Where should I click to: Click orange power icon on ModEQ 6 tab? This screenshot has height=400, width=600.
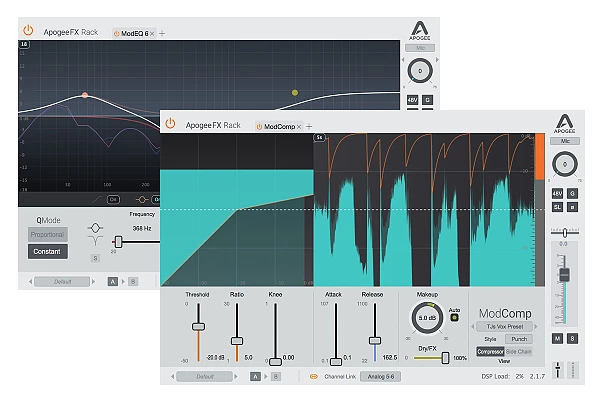pos(117,34)
